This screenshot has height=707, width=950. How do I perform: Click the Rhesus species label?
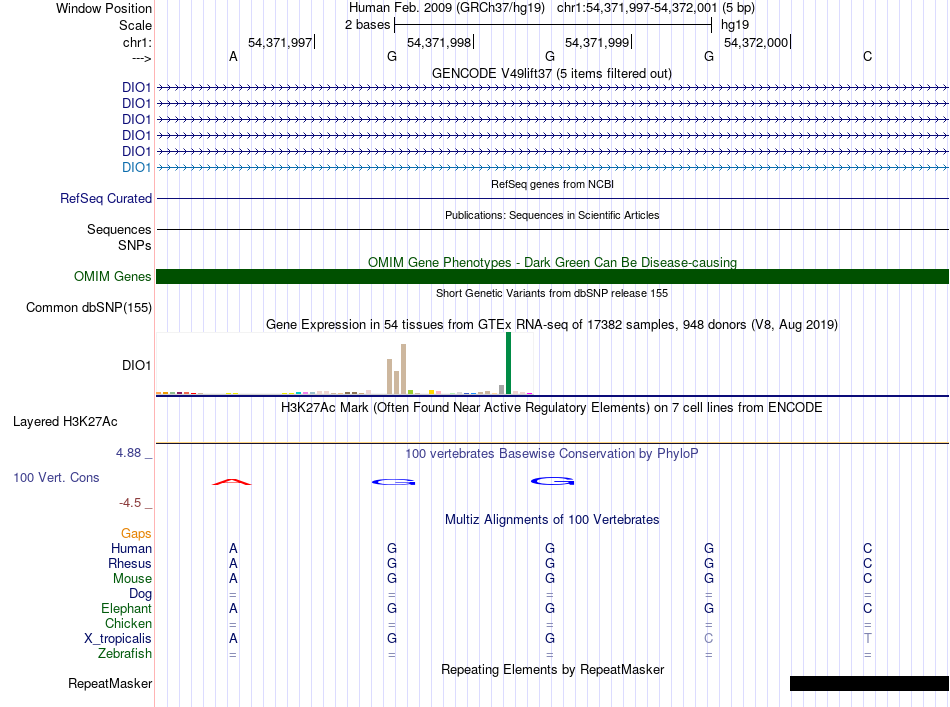(x=130, y=563)
